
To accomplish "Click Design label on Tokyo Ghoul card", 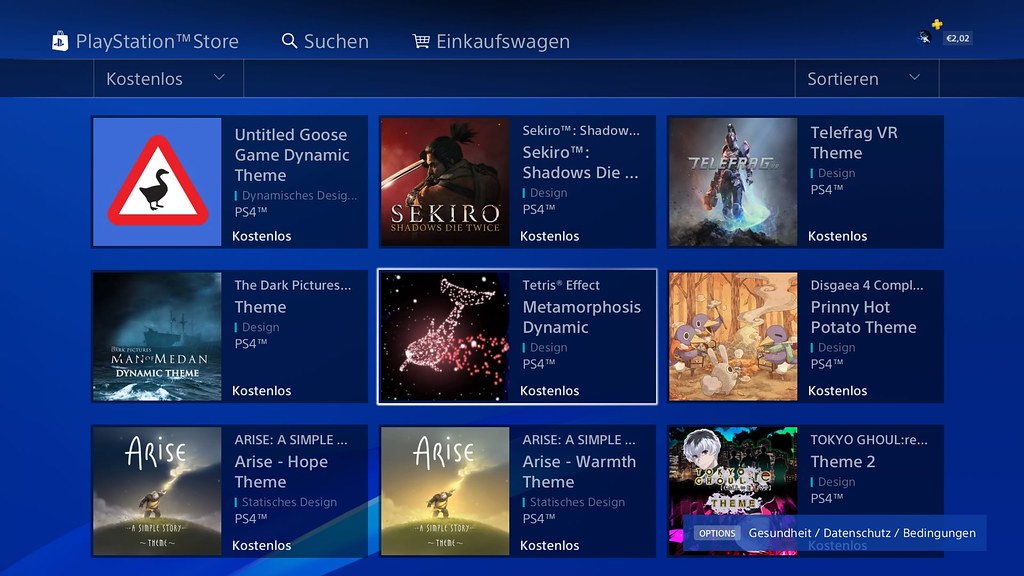I will [837, 482].
